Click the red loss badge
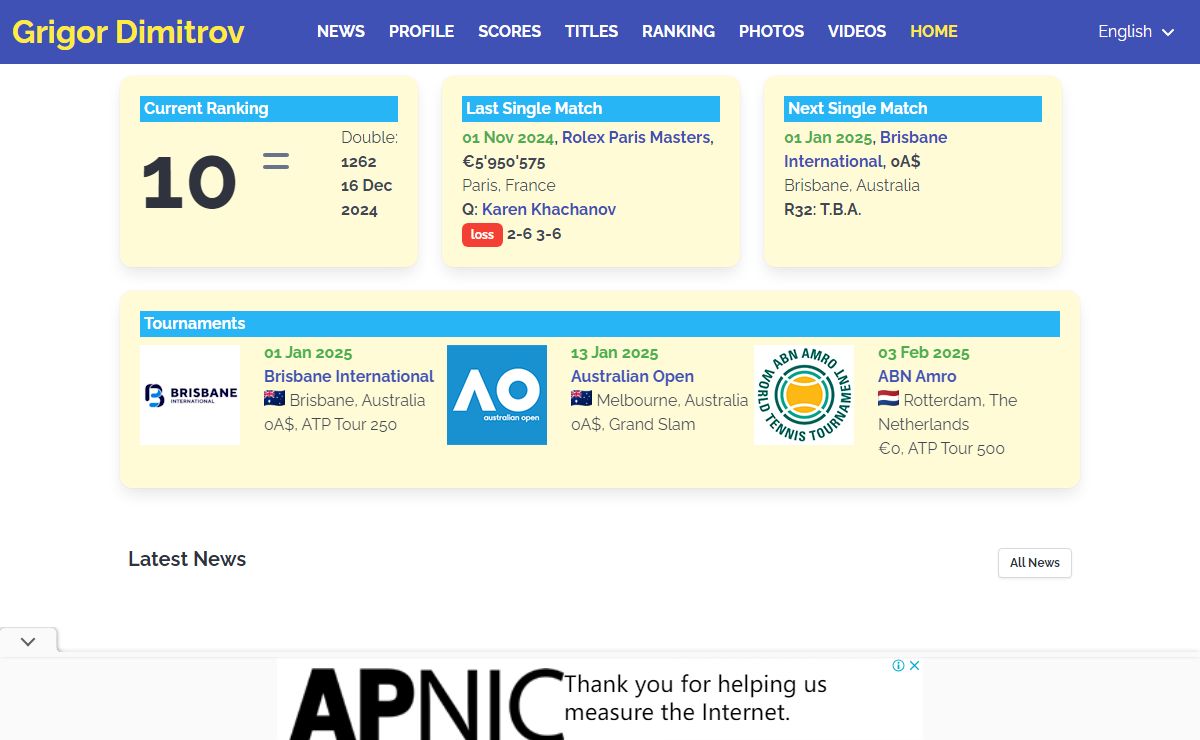This screenshot has width=1200, height=740. tap(482, 234)
